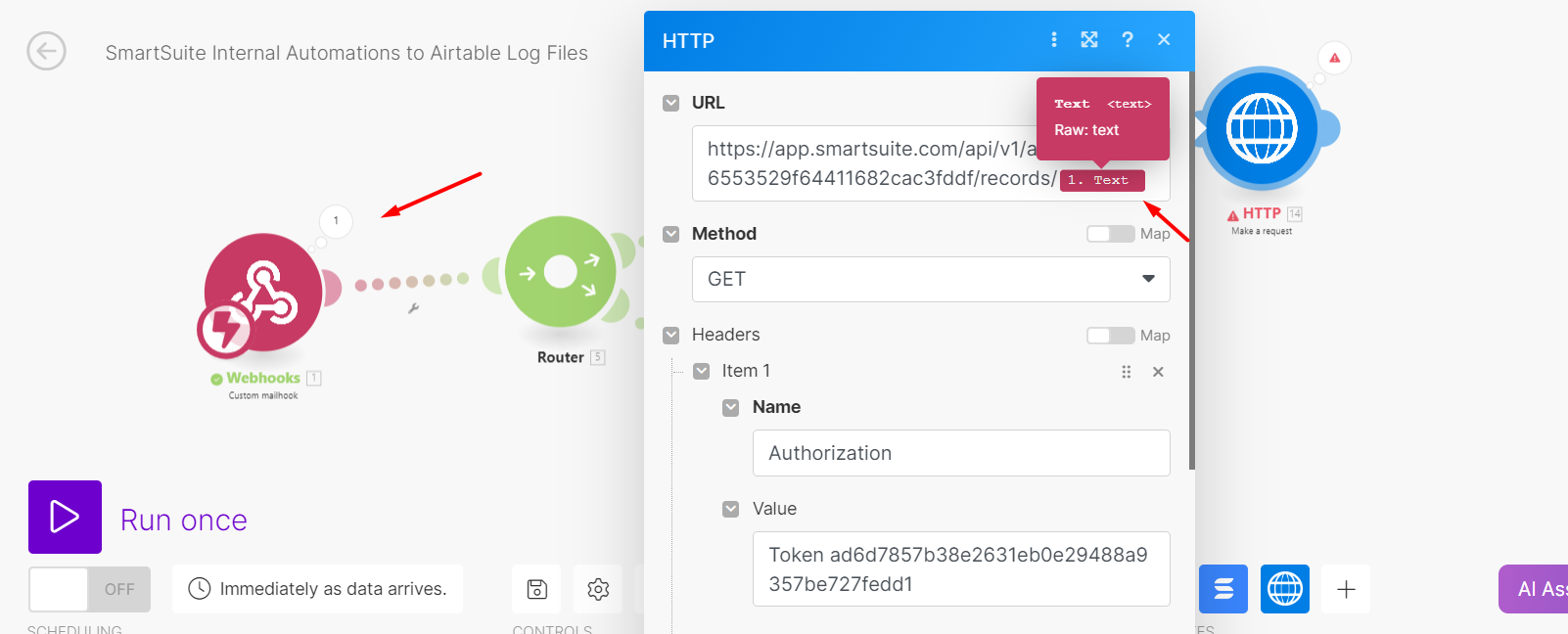The image size is (1568, 634).
Task: Open the HTTP panel three-dot menu
Action: 1054,39
